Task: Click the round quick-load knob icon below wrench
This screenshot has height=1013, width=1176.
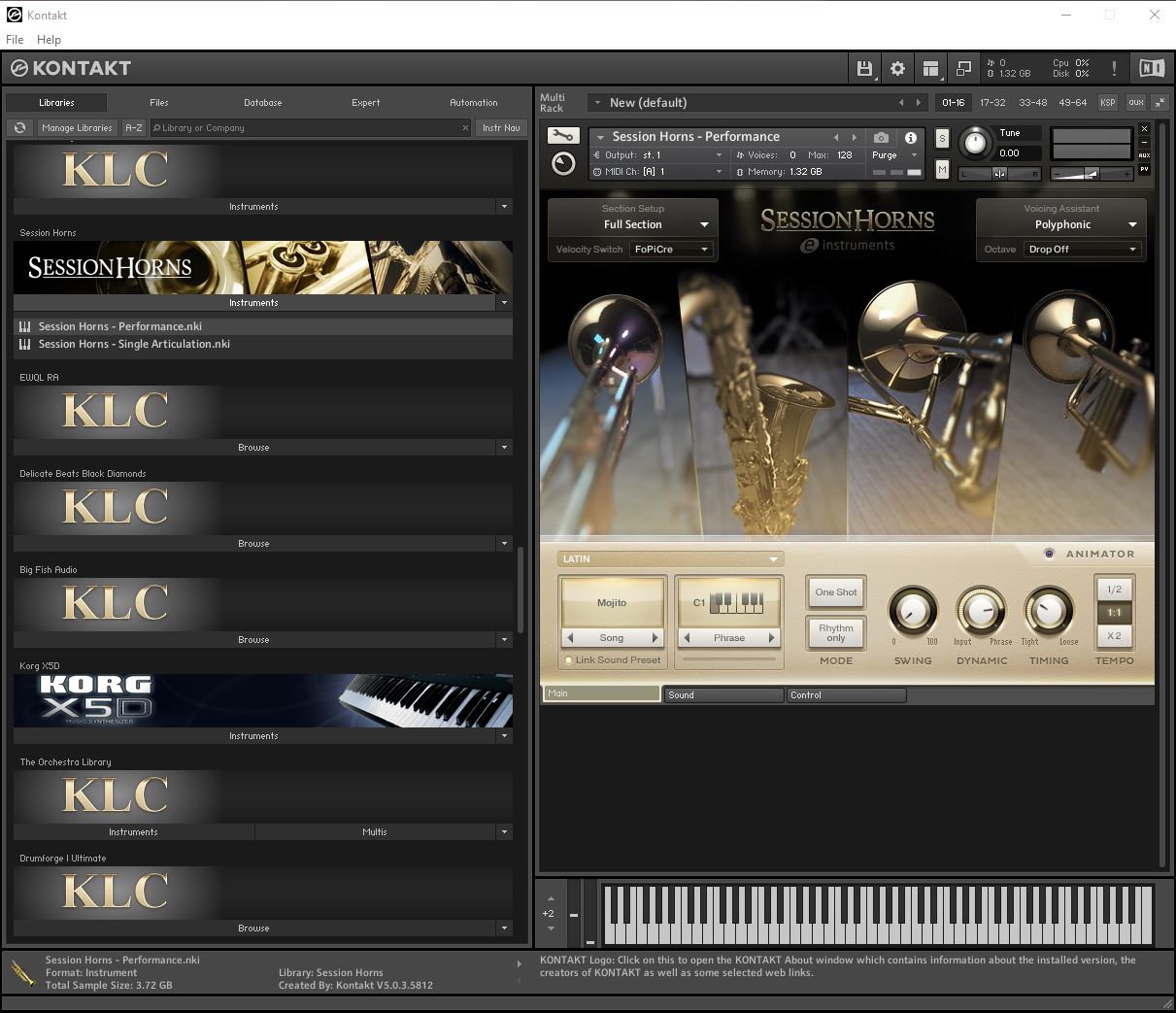Action: click(x=563, y=163)
